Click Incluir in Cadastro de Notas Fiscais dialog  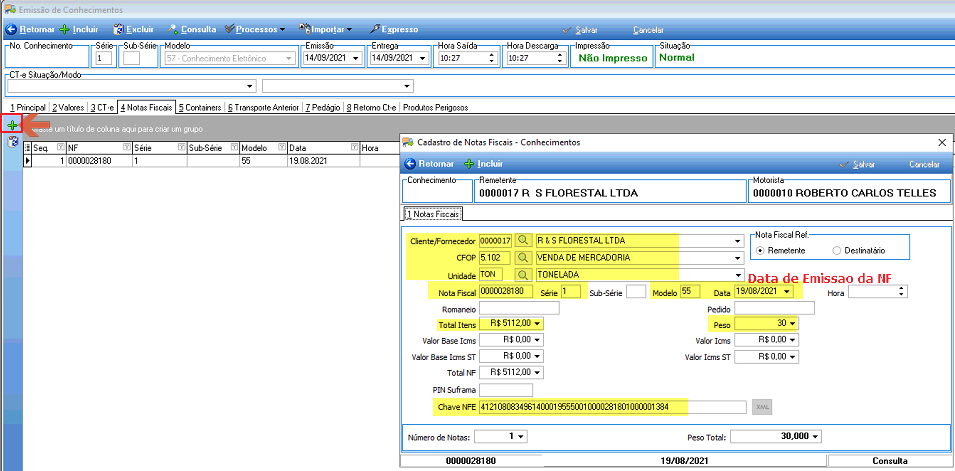coord(484,164)
